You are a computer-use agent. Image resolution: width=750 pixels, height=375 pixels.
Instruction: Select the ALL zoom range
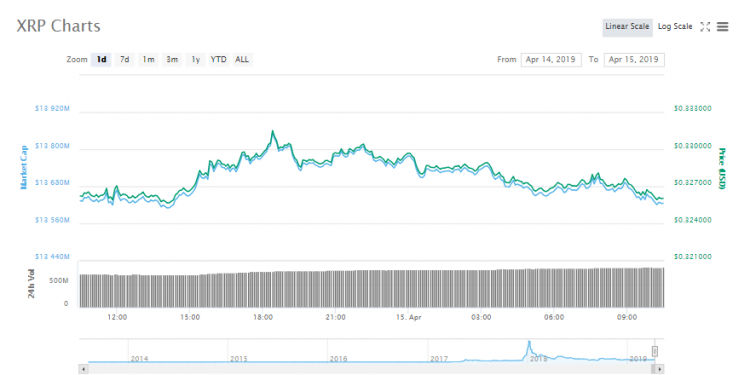point(242,60)
